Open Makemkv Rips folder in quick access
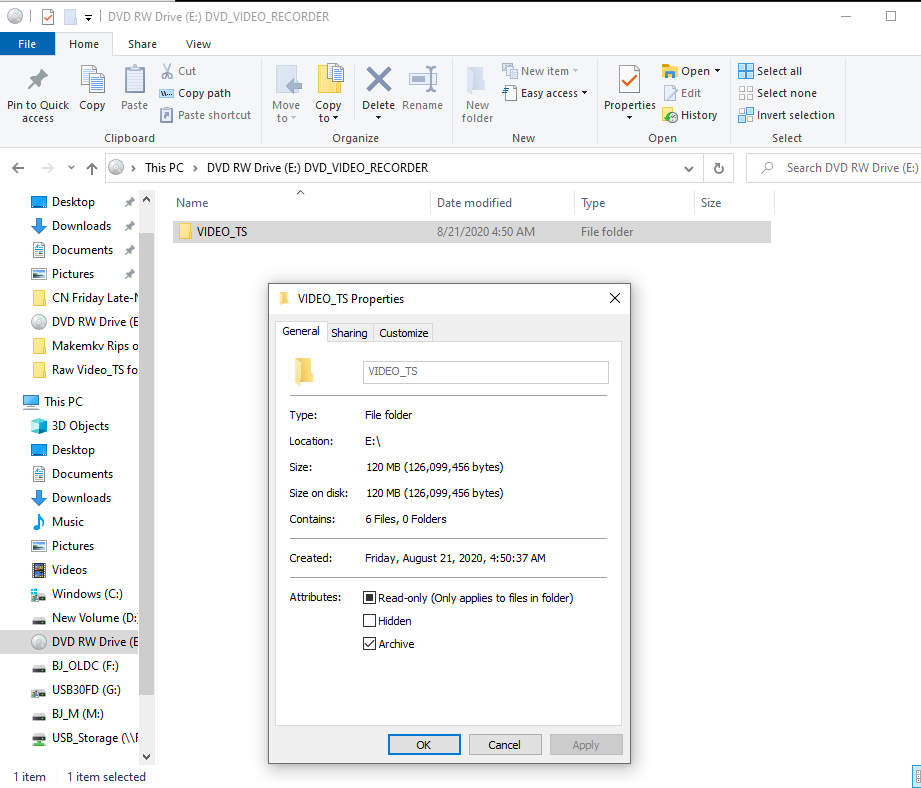Viewport: 921px width, 788px height. click(87, 346)
